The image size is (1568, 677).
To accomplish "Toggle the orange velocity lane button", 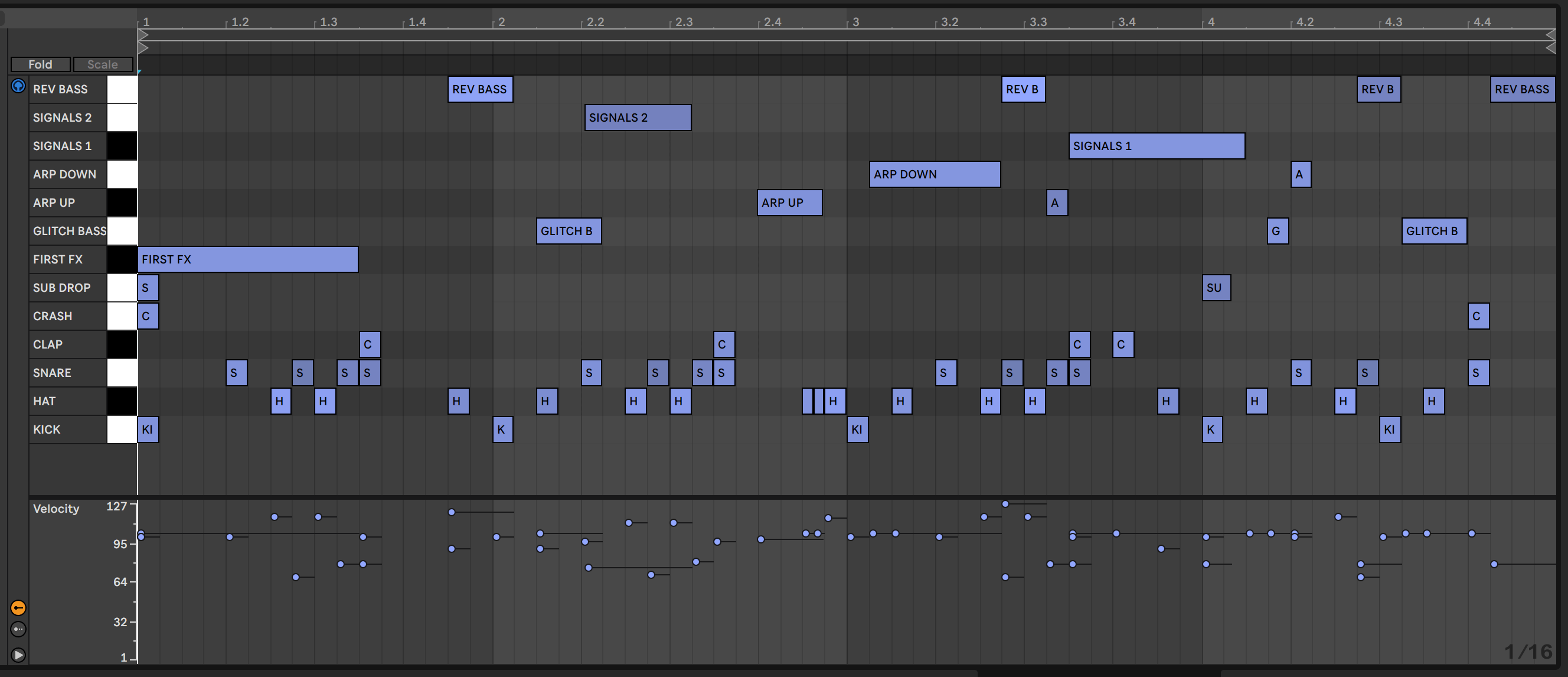I will pyautogui.click(x=18, y=607).
